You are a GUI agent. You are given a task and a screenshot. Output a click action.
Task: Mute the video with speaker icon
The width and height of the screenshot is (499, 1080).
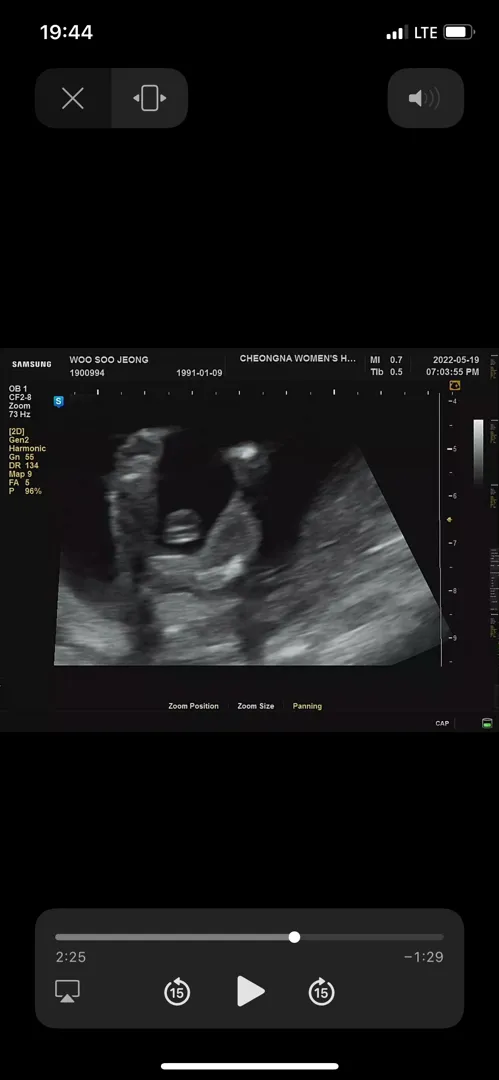coord(425,98)
